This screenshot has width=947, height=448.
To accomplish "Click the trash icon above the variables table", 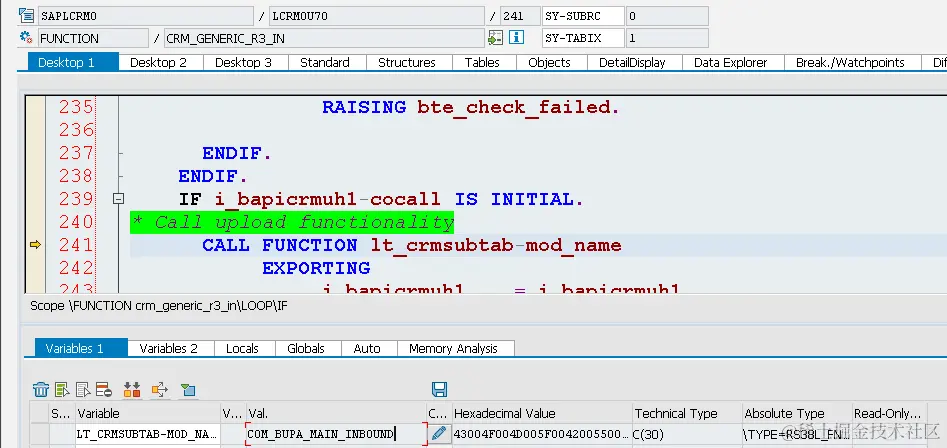I will click(x=40, y=389).
